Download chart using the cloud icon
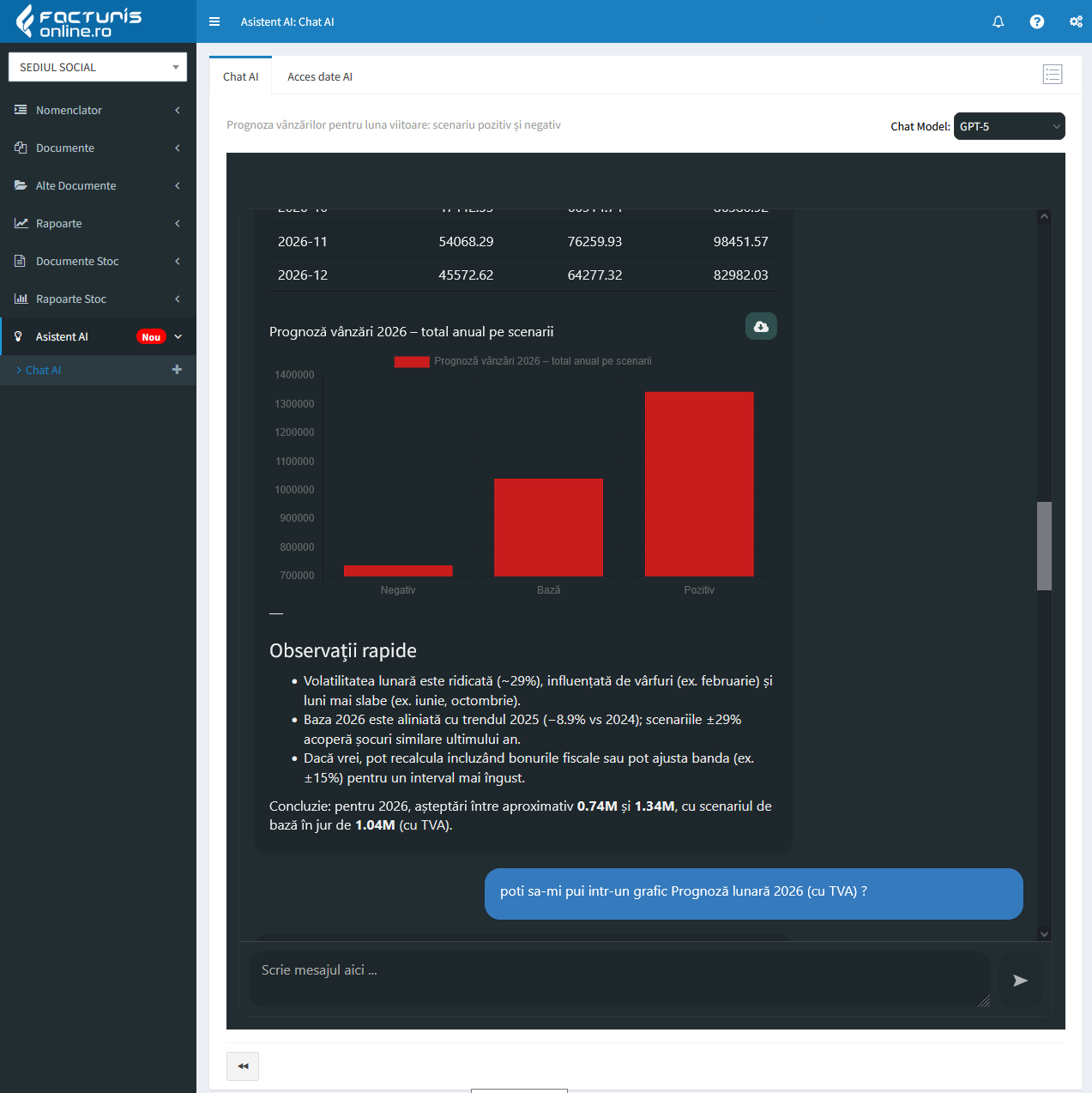The image size is (1092, 1093). pos(761,326)
